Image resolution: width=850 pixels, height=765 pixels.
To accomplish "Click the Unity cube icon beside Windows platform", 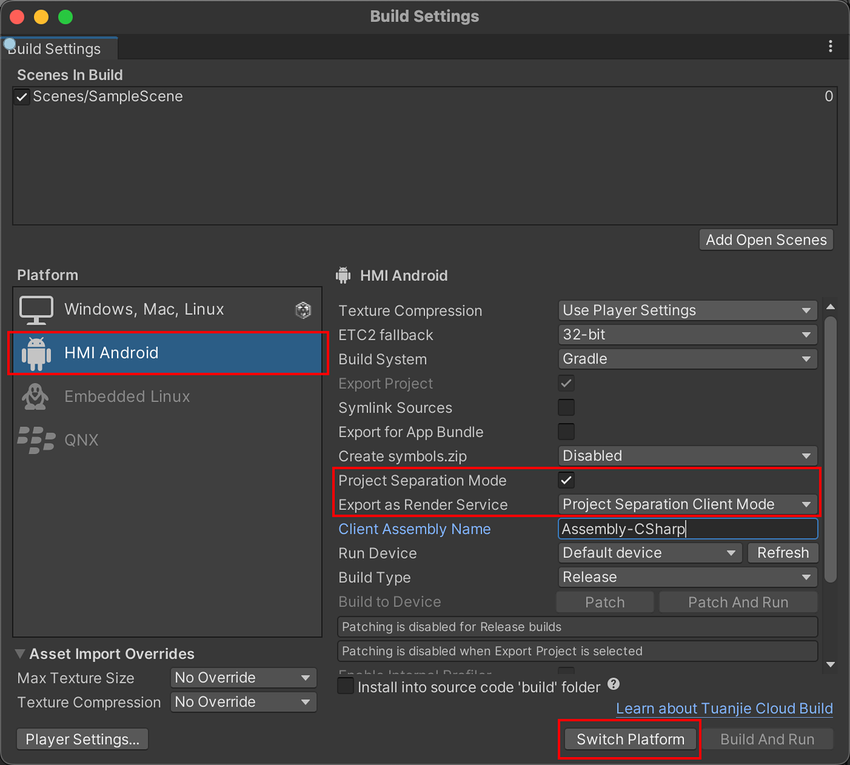I will click(303, 310).
